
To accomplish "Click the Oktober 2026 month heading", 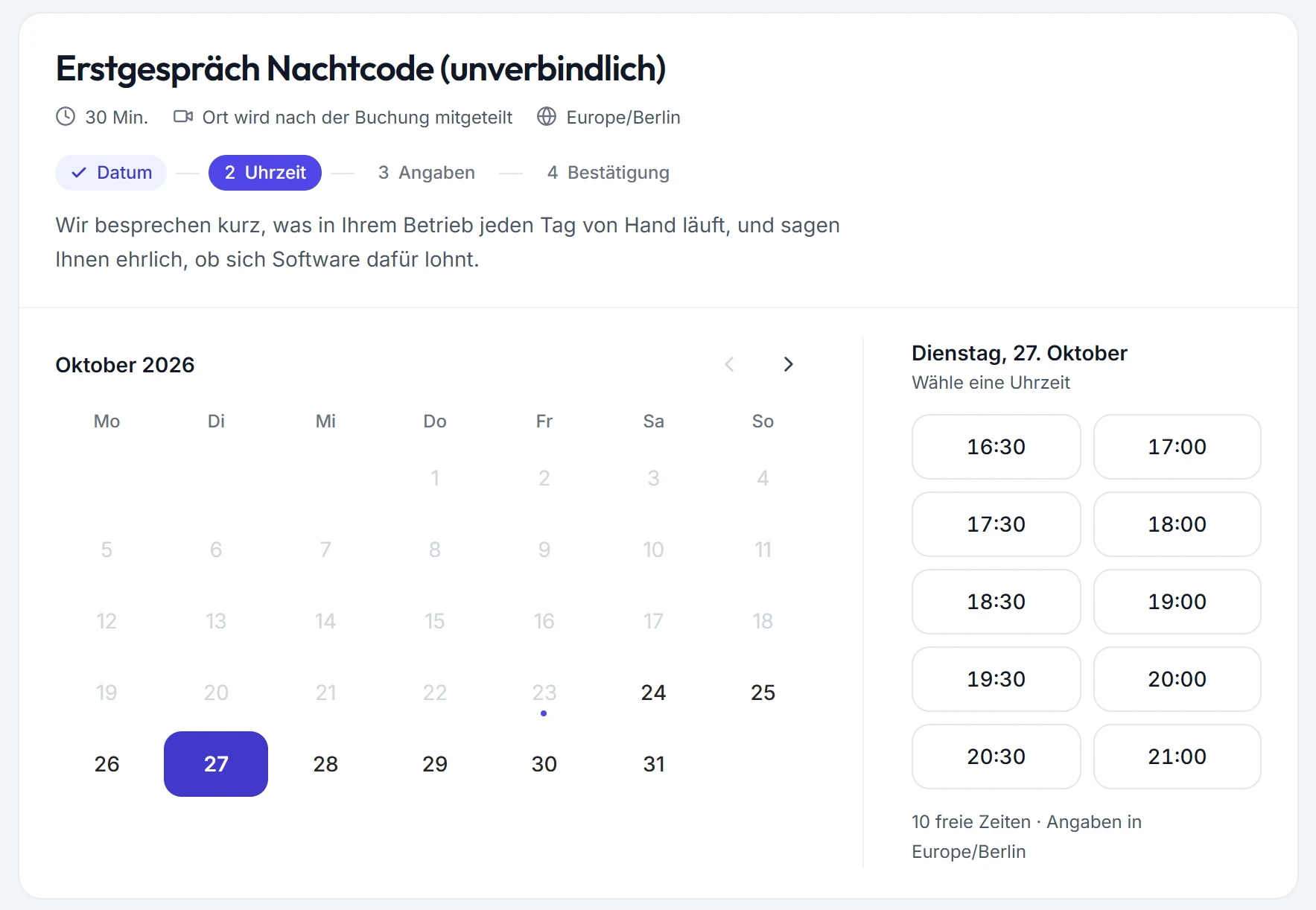I will click(125, 365).
